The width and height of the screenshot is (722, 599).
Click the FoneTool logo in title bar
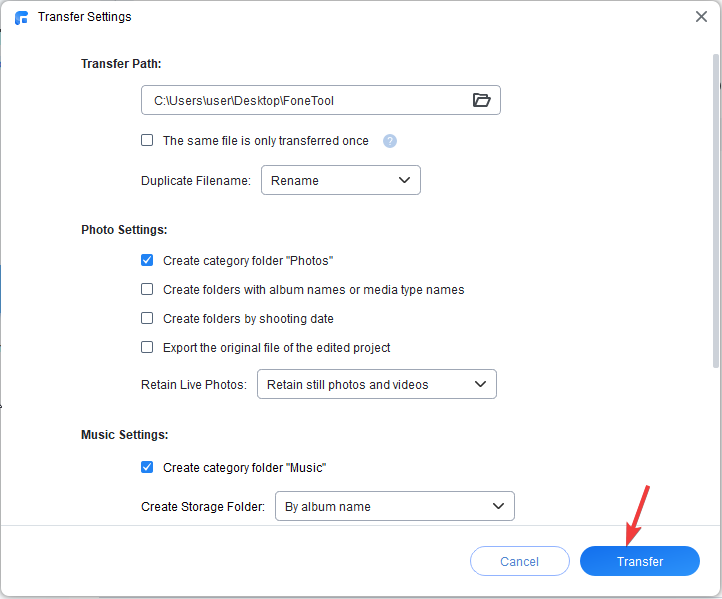click(x=21, y=17)
